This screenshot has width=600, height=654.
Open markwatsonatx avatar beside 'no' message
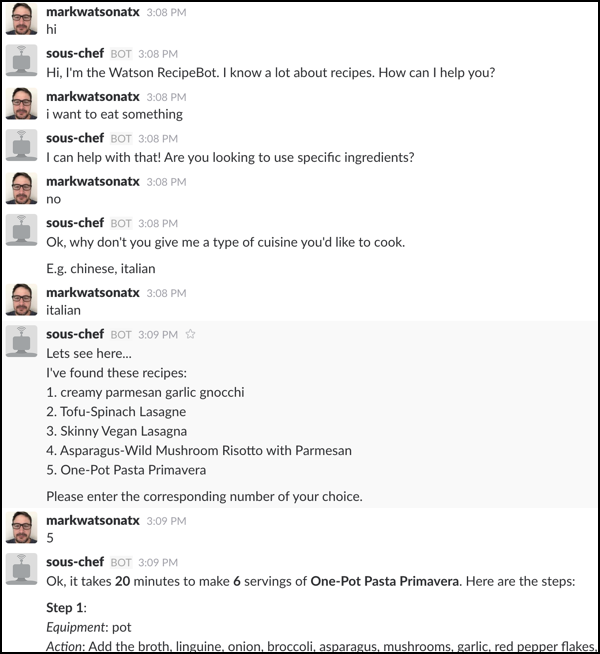coord(21,188)
